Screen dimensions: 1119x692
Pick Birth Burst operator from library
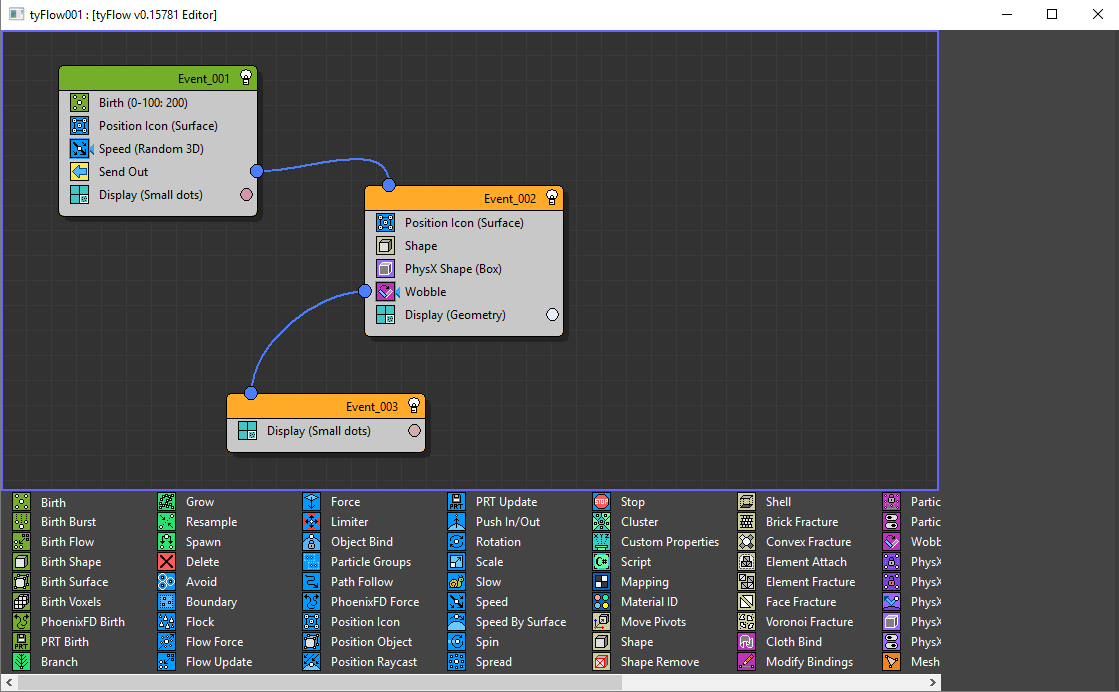pyautogui.click(x=54, y=522)
